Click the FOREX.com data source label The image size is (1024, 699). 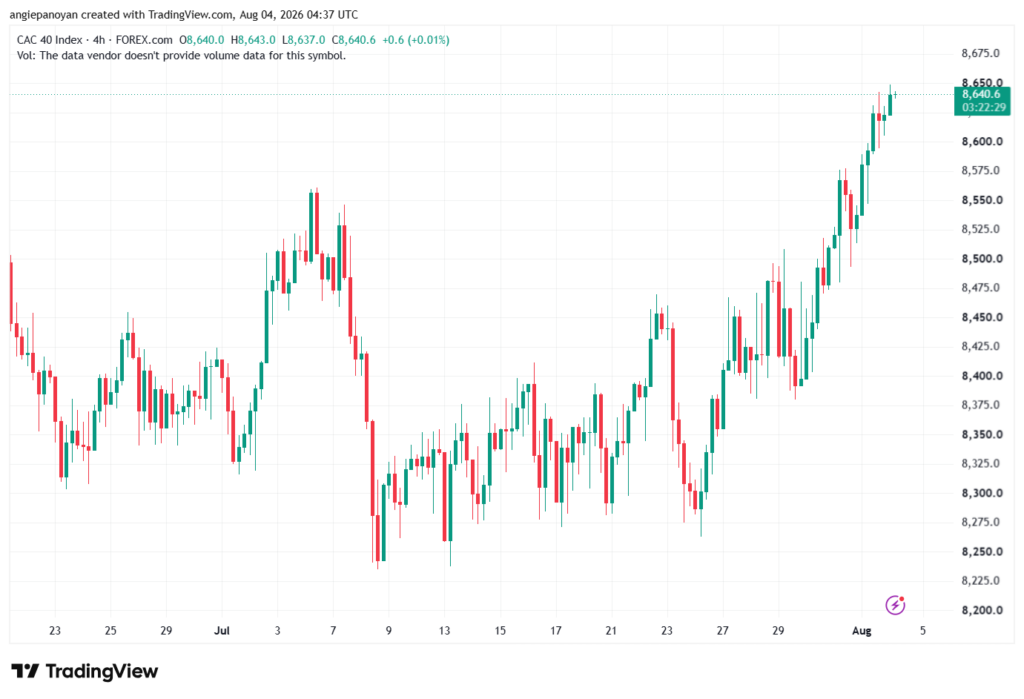(144, 40)
